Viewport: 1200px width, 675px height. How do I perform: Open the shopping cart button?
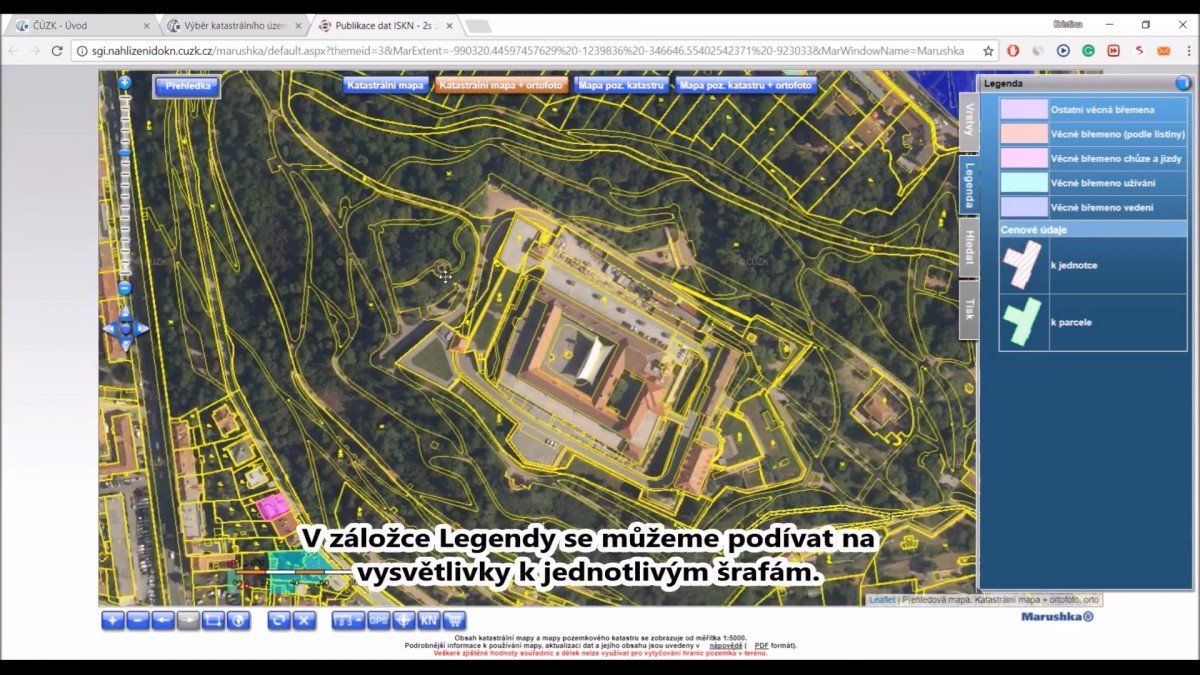point(454,620)
